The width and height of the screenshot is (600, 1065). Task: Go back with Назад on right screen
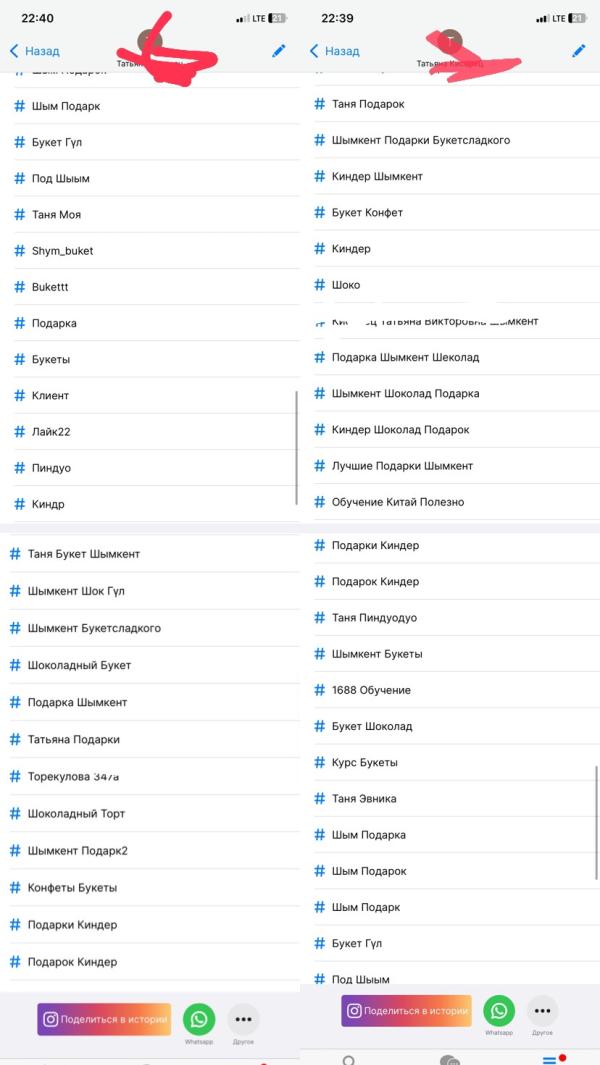(334, 51)
